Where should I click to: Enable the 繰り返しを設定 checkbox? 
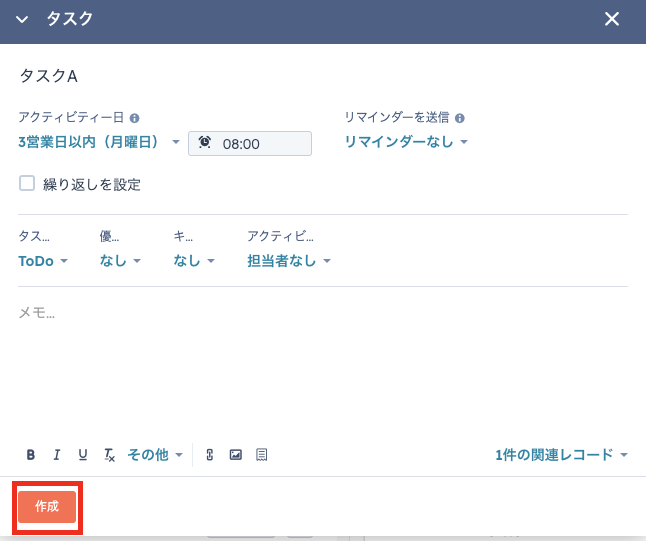(x=27, y=183)
